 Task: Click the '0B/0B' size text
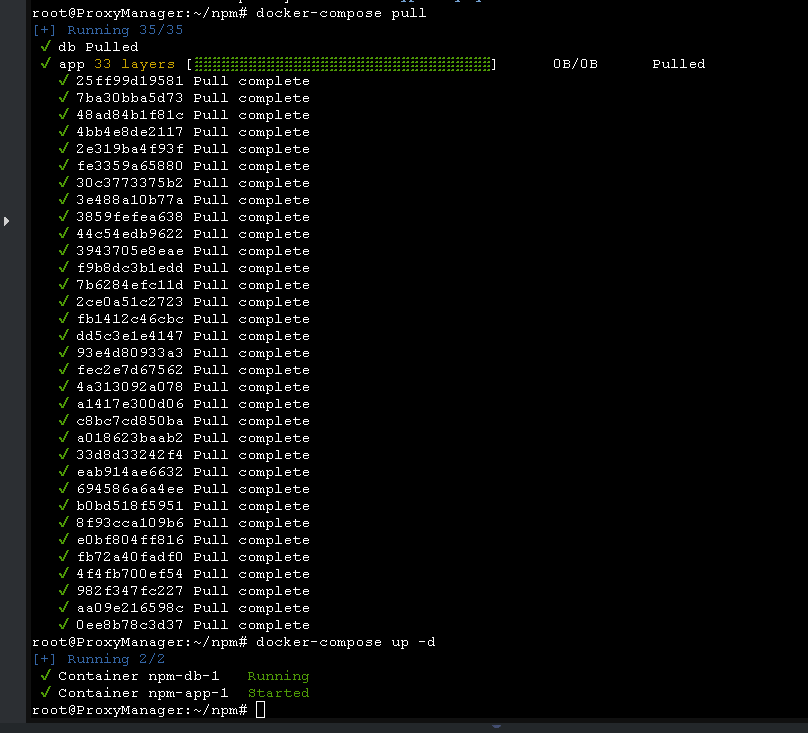pos(575,64)
